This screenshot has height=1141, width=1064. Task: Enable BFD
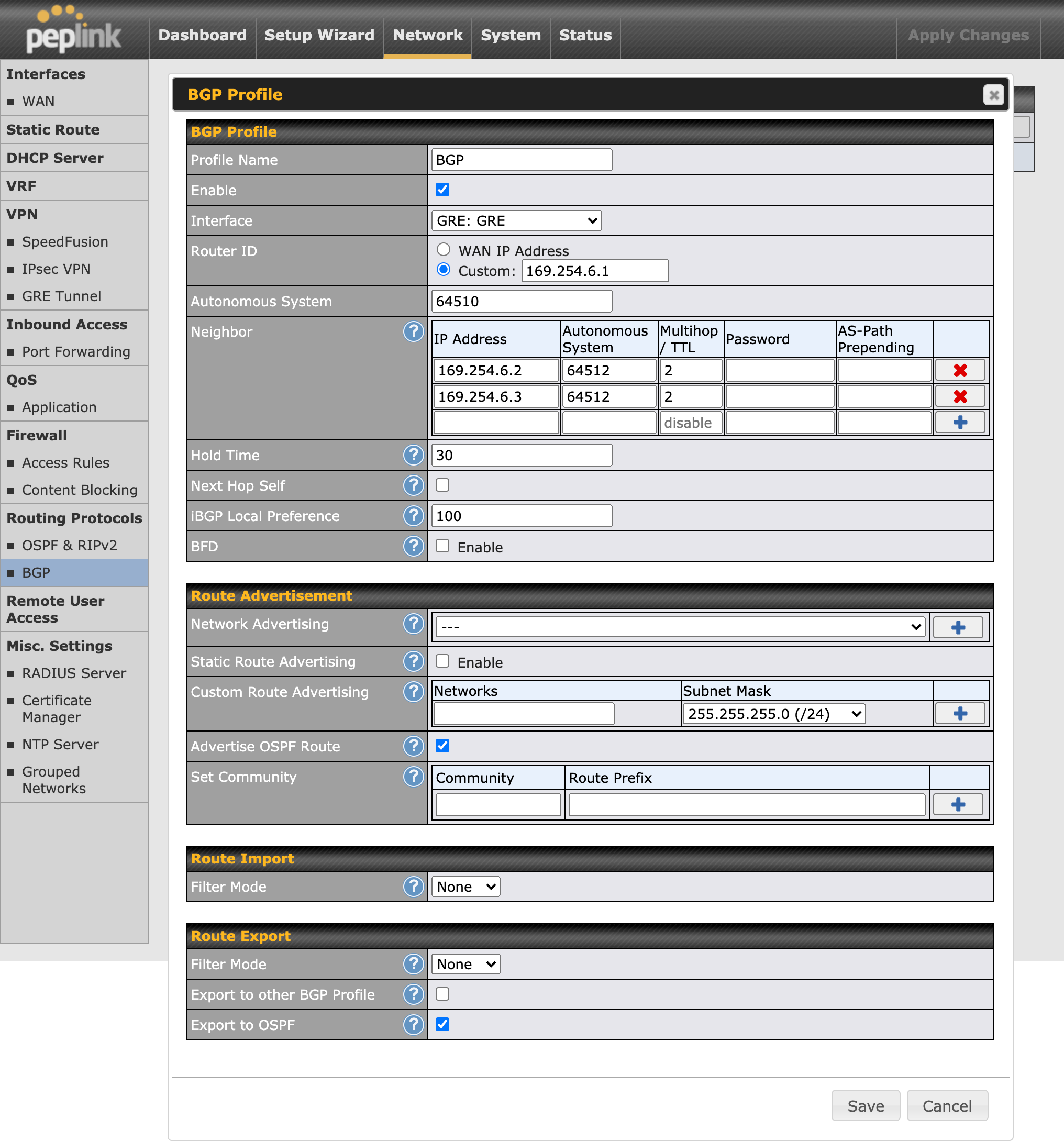tap(442, 546)
